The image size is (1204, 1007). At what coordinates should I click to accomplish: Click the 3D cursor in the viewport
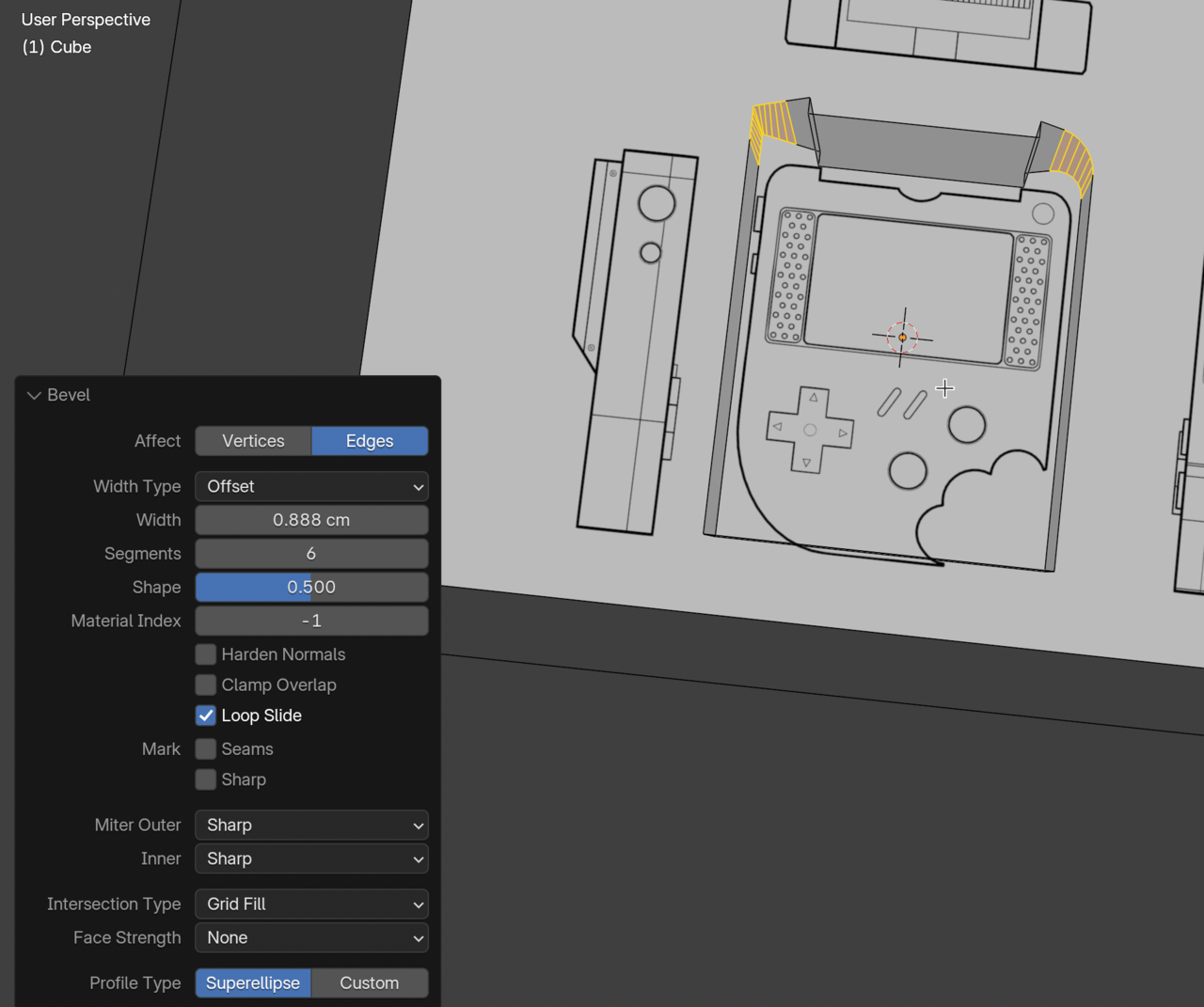(902, 337)
